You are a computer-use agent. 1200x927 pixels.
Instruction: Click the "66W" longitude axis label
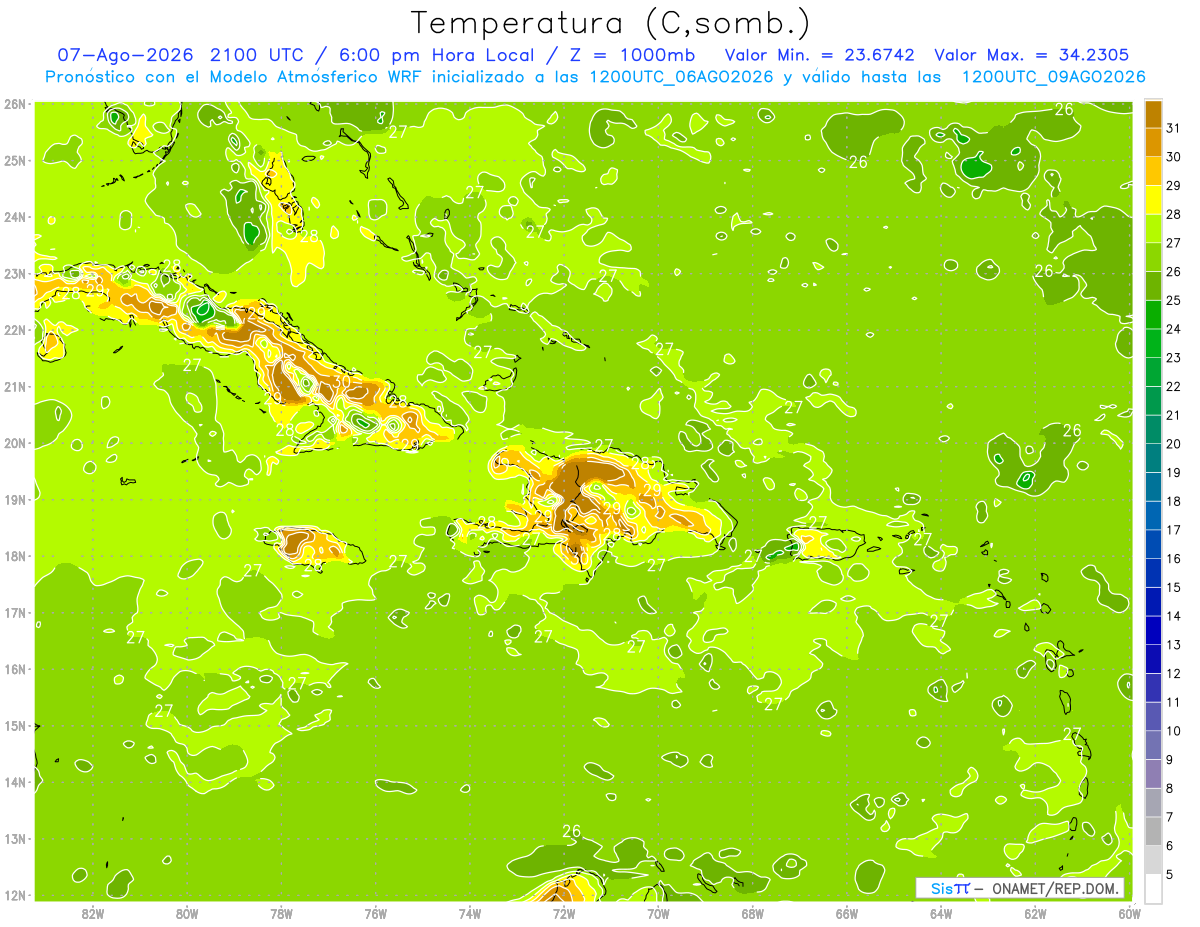tap(847, 914)
